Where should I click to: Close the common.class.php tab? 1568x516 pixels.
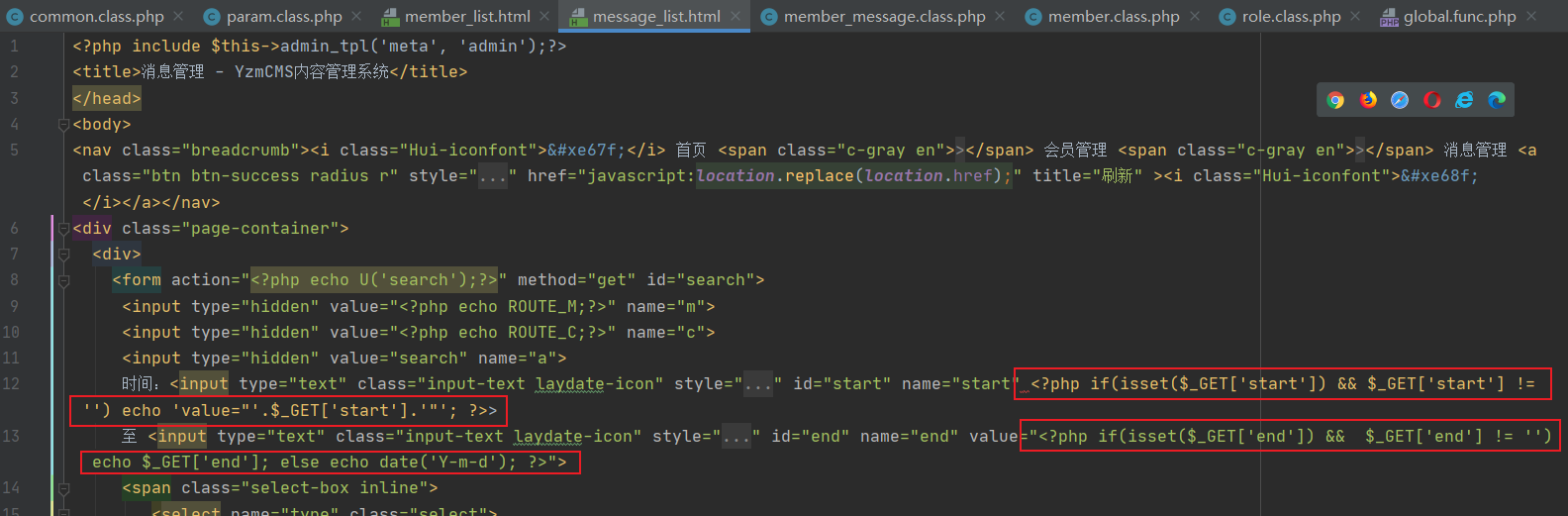(x=178, y=16)
